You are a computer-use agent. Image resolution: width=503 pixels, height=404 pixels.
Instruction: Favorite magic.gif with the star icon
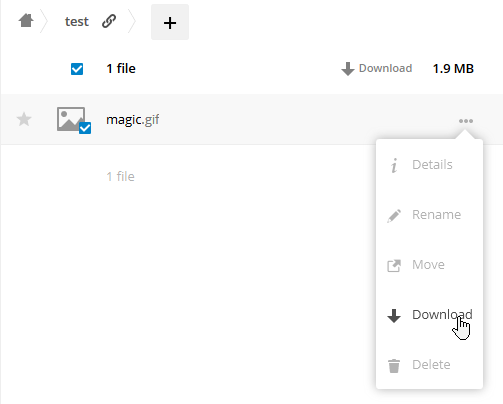[x=24, y=119]
